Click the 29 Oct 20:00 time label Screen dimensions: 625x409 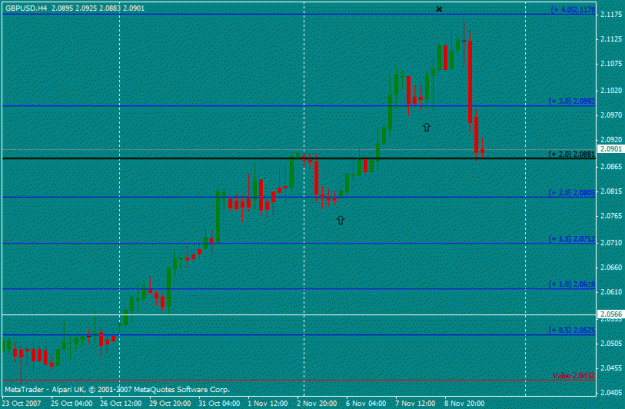pos(170,403)
